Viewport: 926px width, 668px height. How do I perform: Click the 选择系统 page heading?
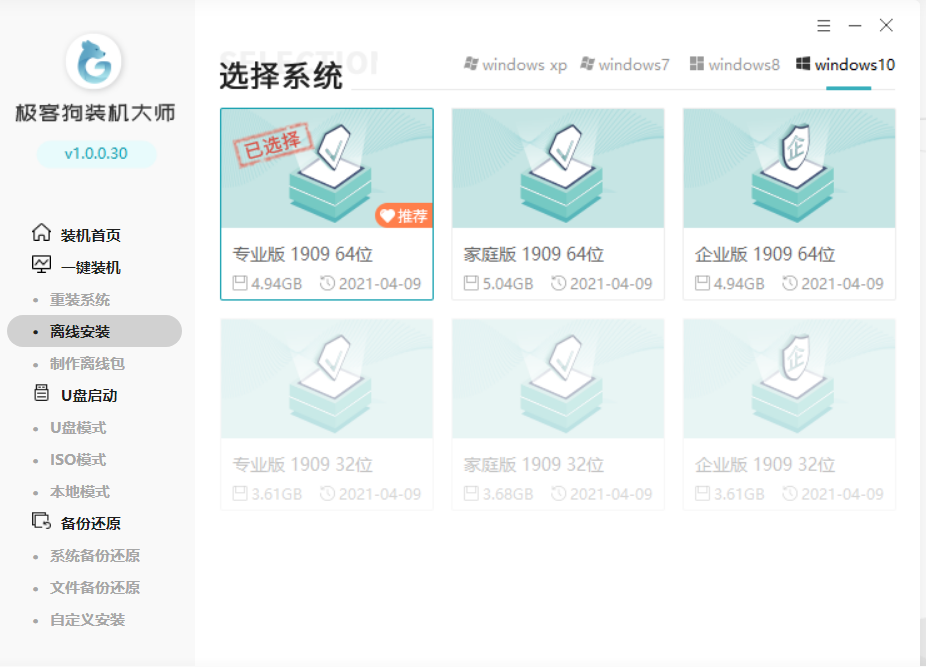pos(281,76)
